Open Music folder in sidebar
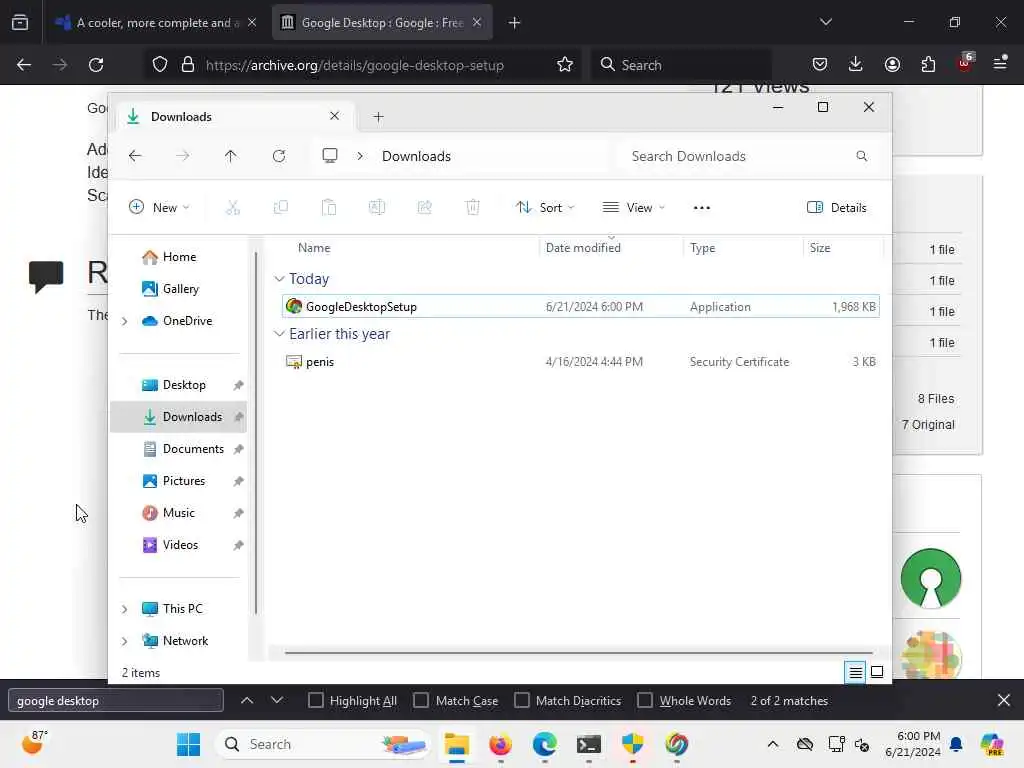Screen dimensions: 1024x768 pos(178,513)
